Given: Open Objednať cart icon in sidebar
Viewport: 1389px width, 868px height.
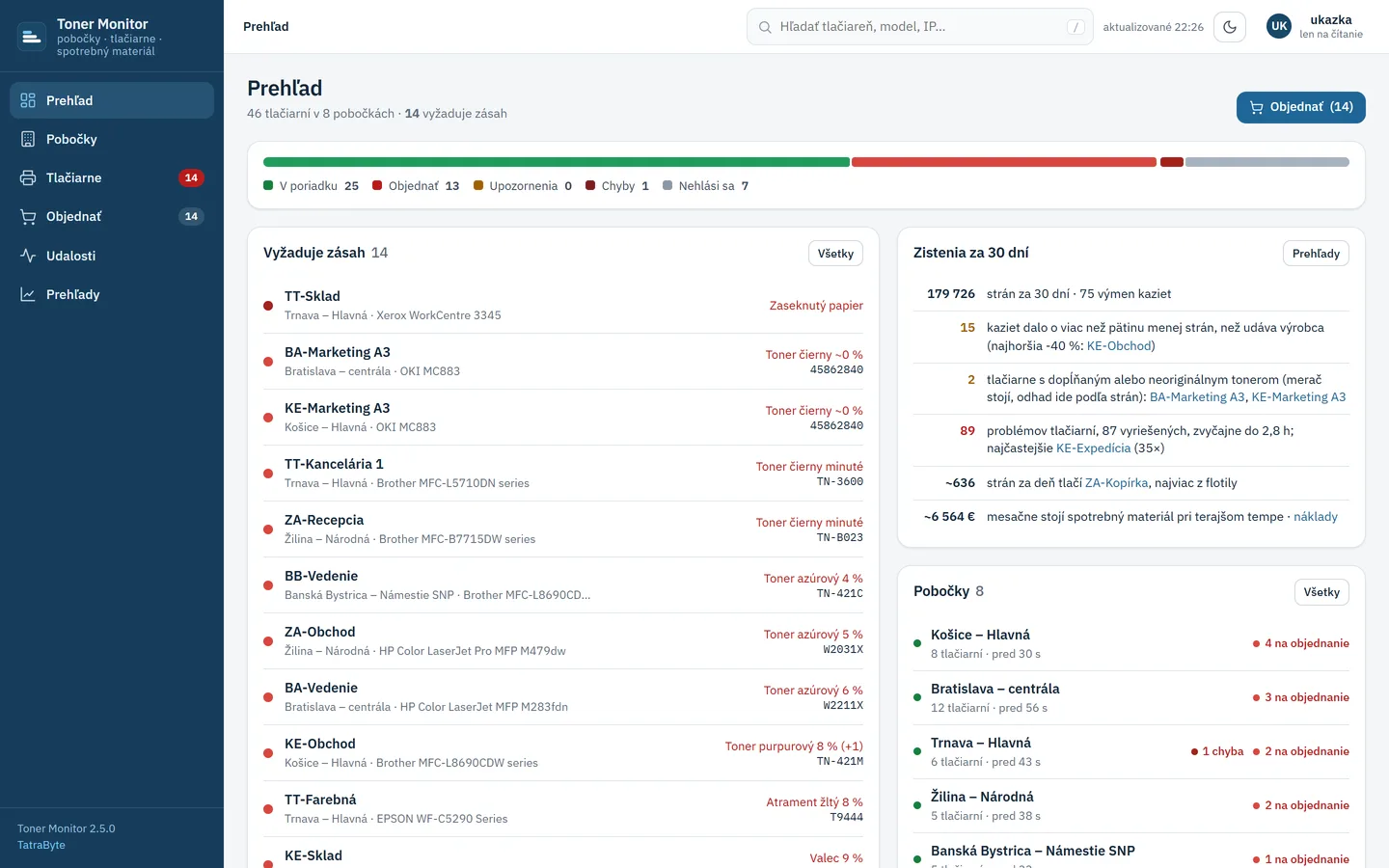Looking at the screenshot, I should click(28, 217).
